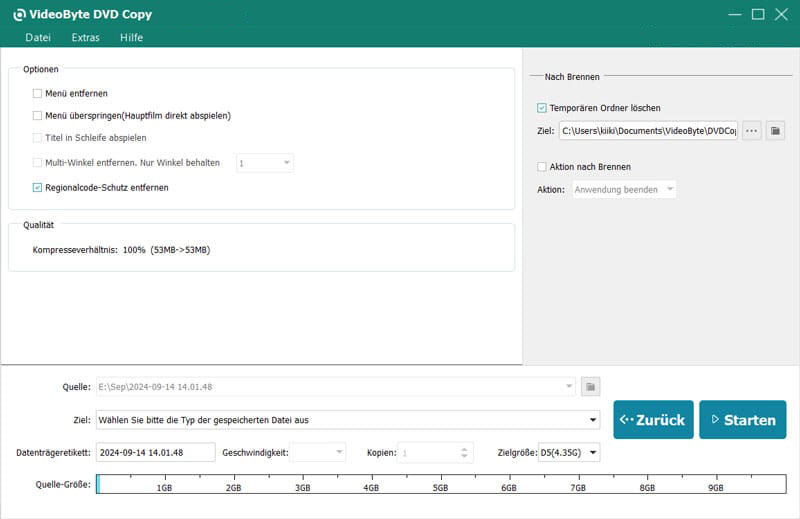
Task: Minimize the VideoByte window
Action: coord(735,14)
